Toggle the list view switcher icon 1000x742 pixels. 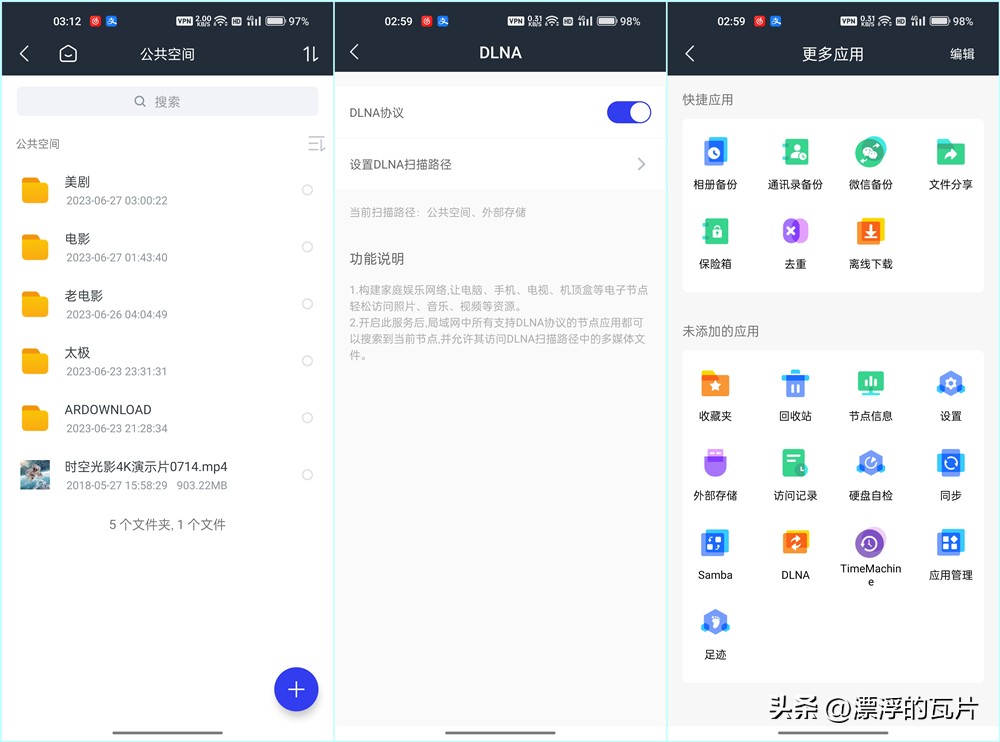point(314,144)
